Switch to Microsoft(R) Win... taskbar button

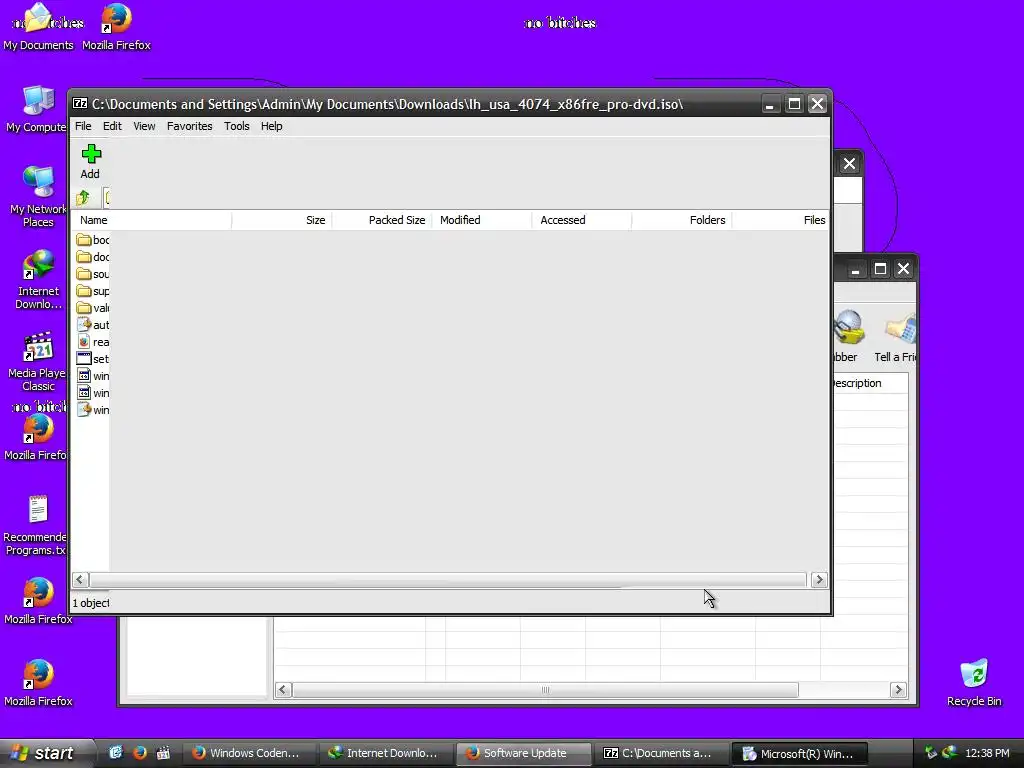(x=799, y=753)
